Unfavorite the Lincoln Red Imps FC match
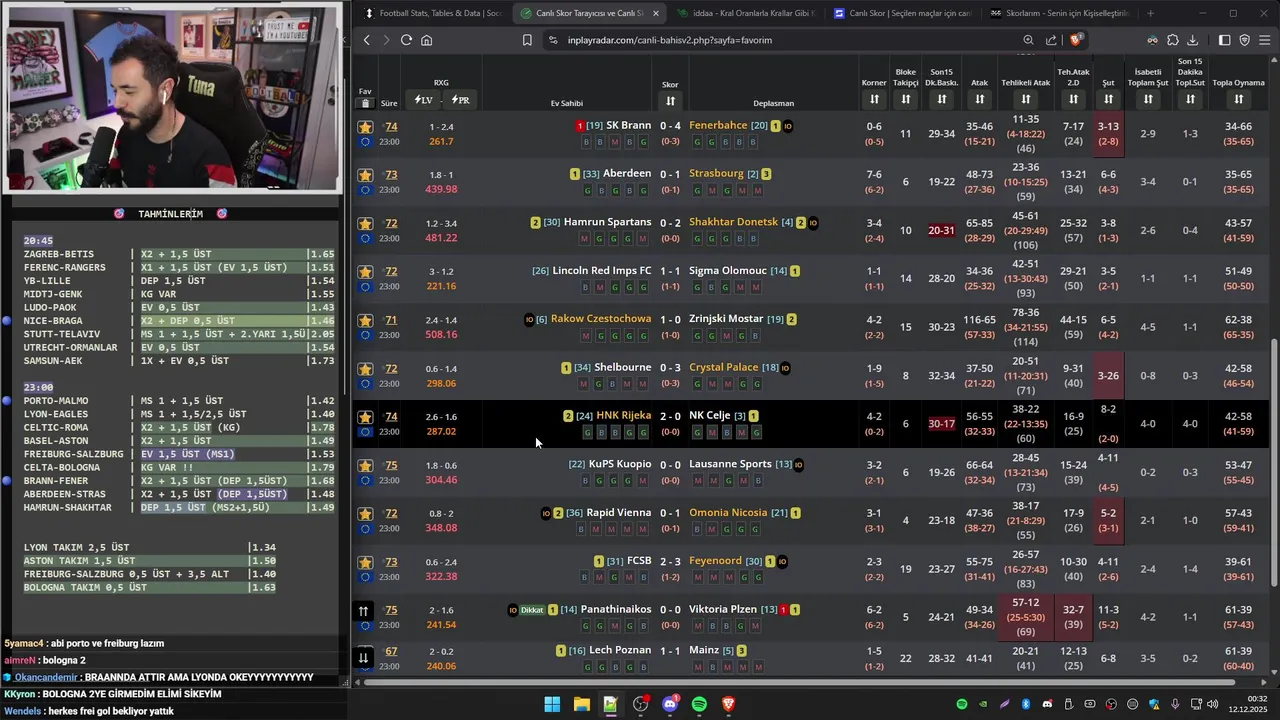Viewport: 1280px width, 720px height. (365, 272)
